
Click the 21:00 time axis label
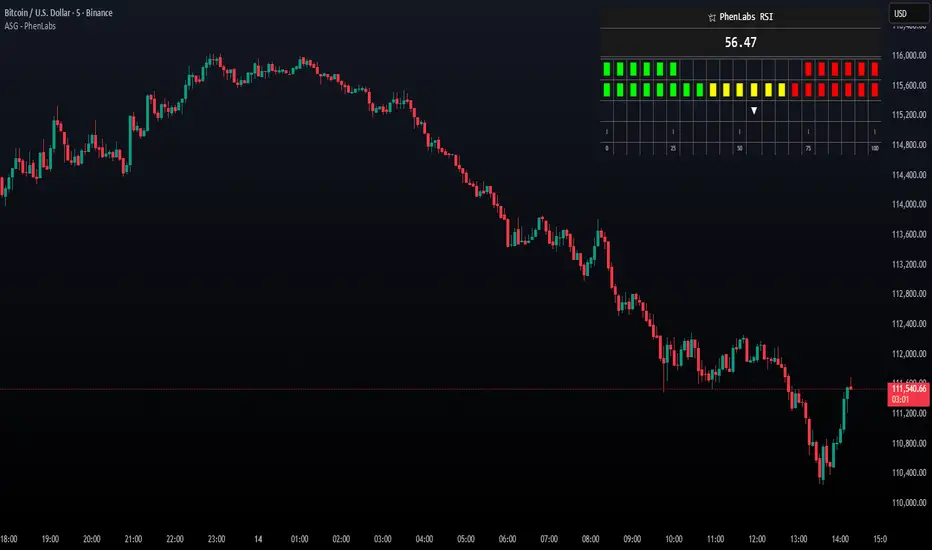tap(133, 539)
